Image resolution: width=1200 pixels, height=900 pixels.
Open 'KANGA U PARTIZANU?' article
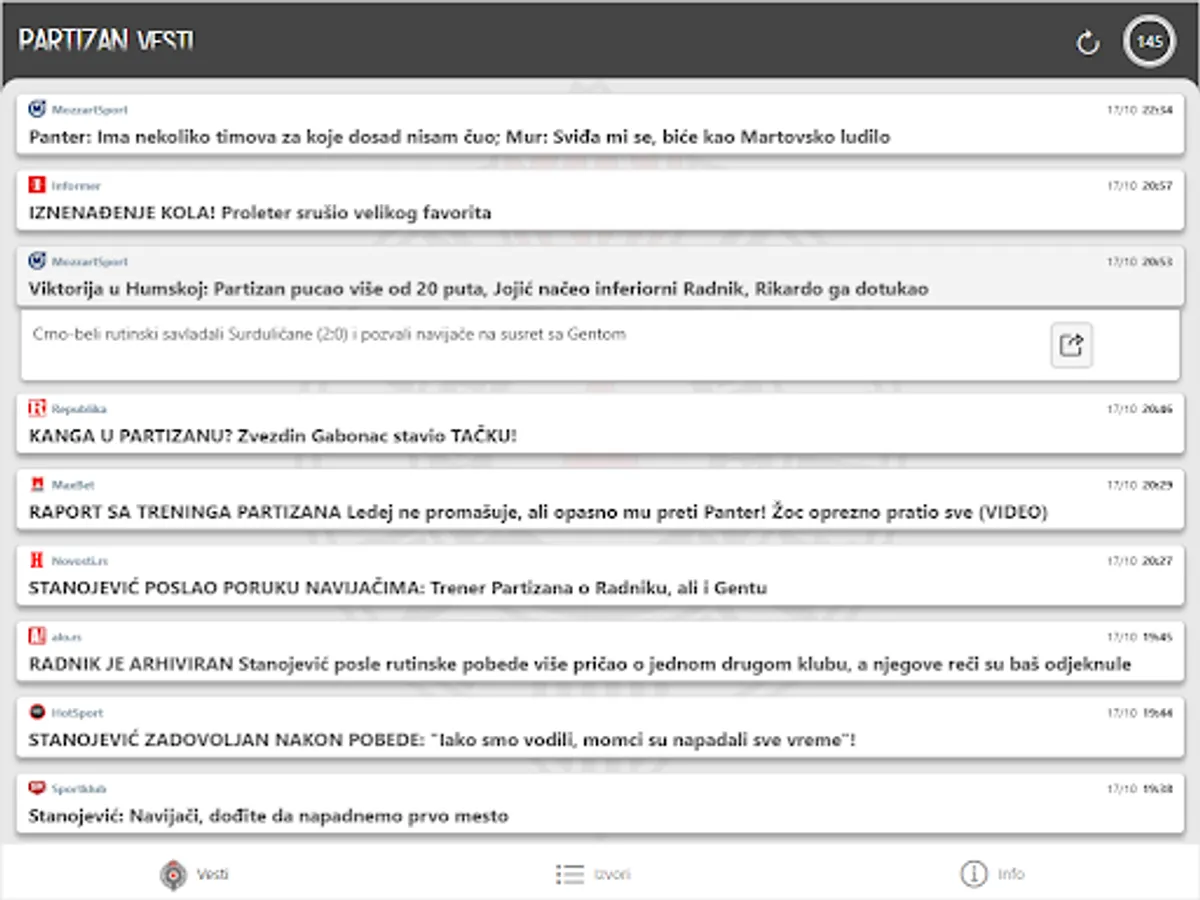point(600,423)
